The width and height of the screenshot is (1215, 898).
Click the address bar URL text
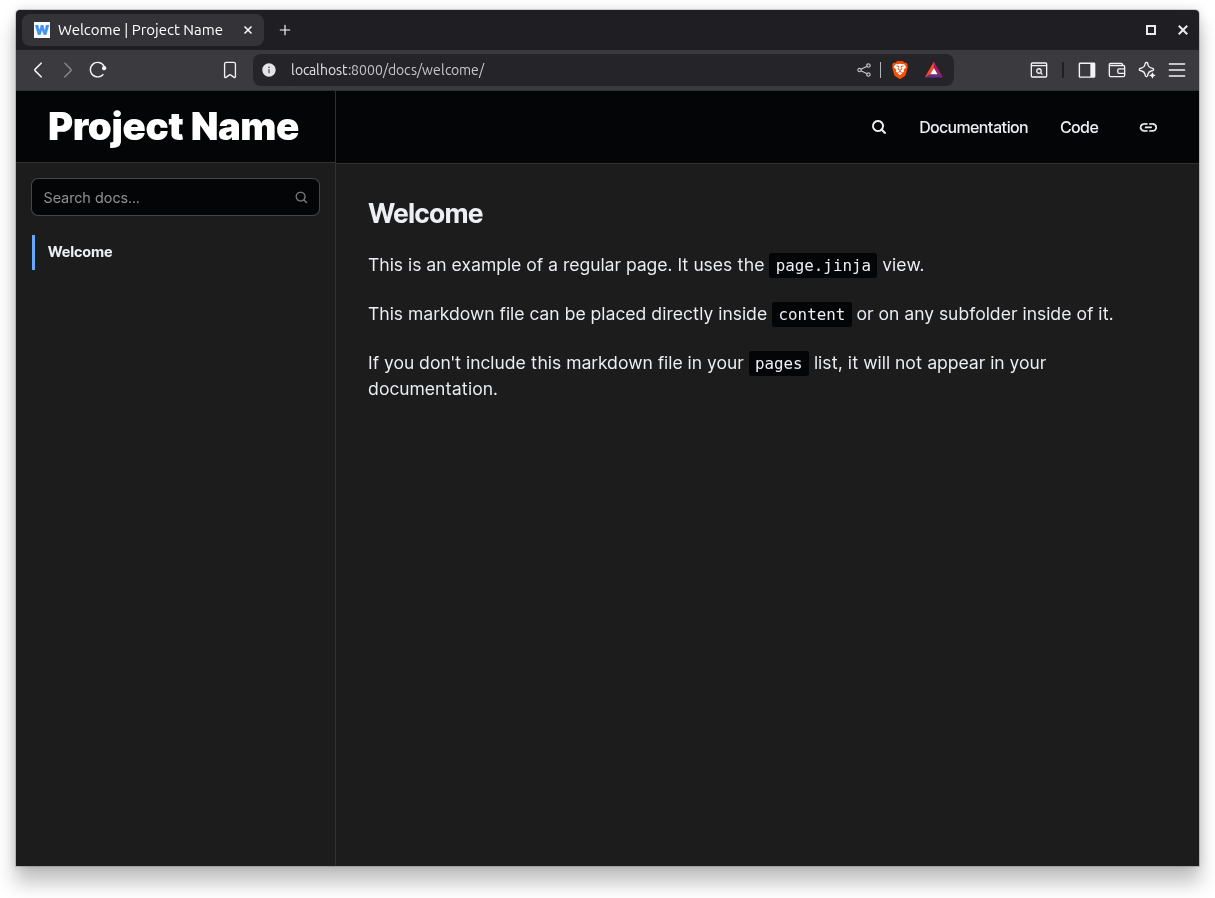(387, 70)
